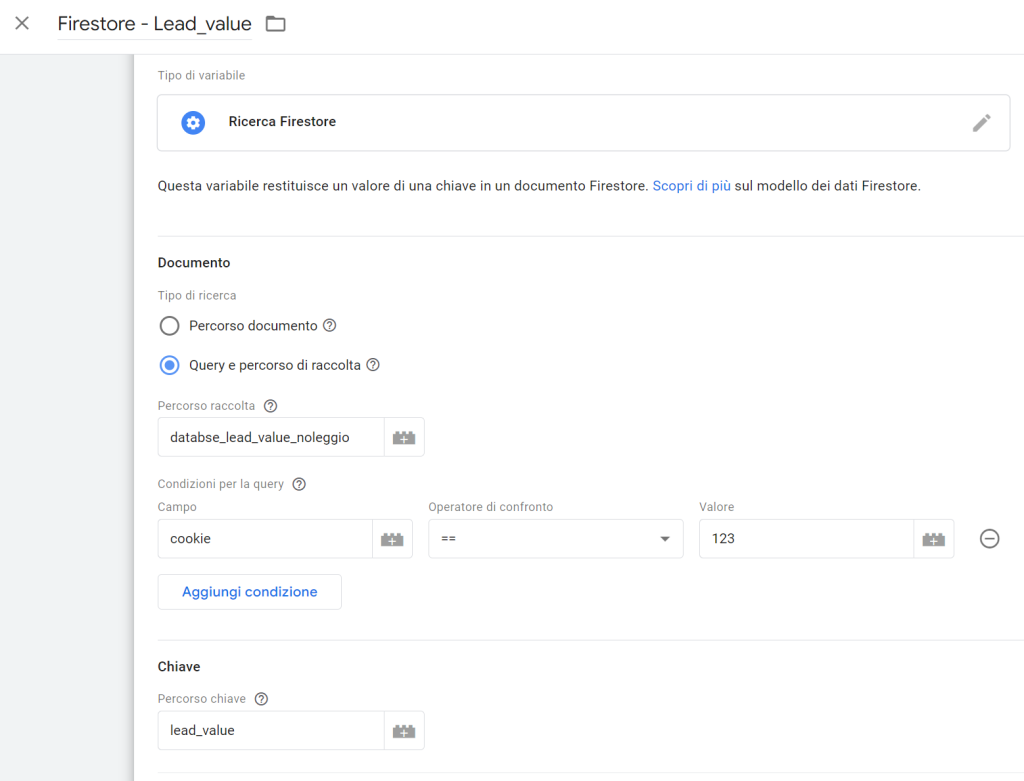Insert variable into Percorso chiave field
Screen dimensions: 1024x781
point(404,731)
